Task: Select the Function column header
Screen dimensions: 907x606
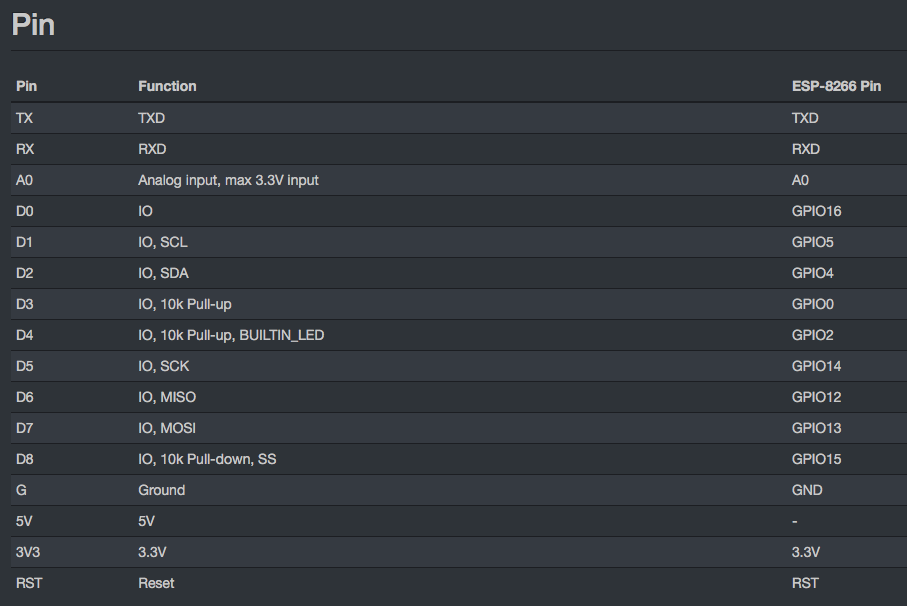Action: click(x=167, y=86)
